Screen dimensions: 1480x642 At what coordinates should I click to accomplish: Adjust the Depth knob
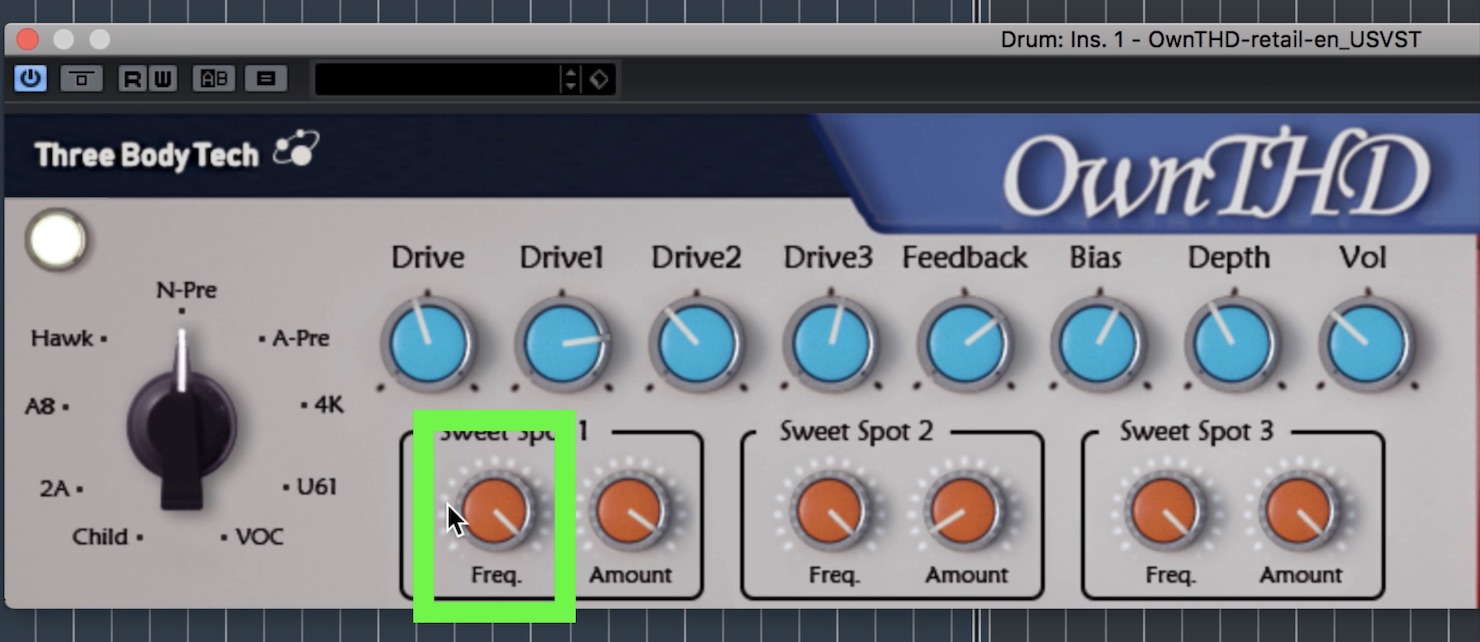pos(1232,343)
